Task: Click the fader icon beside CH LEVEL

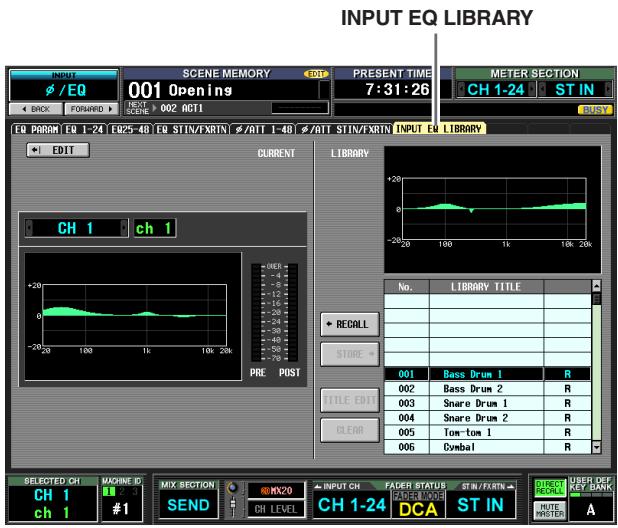Action: [233, 507]
